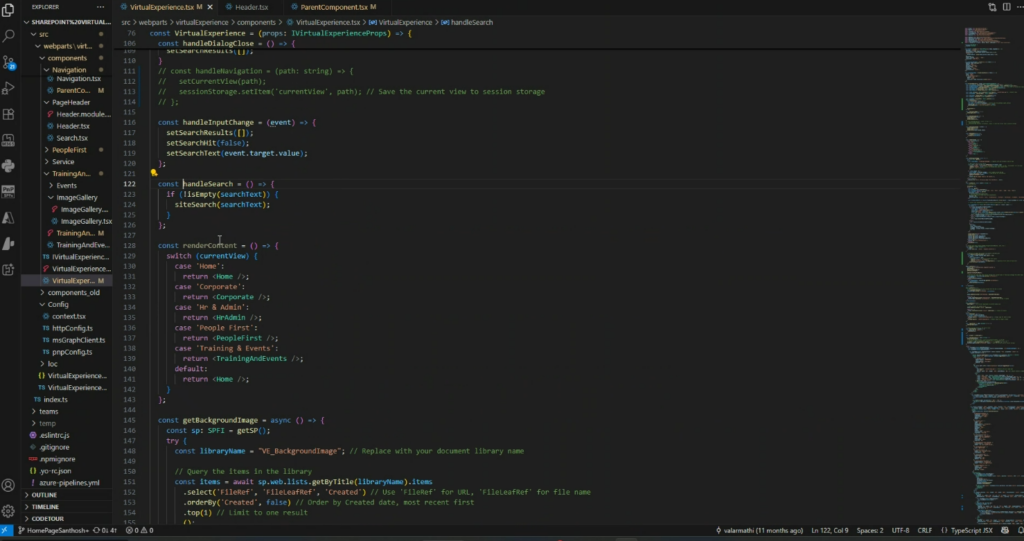Collapse the SHAREPOINT%20VIRTUAL root folder
Screen dimensions: 1024x541
[x=67, y=22]
